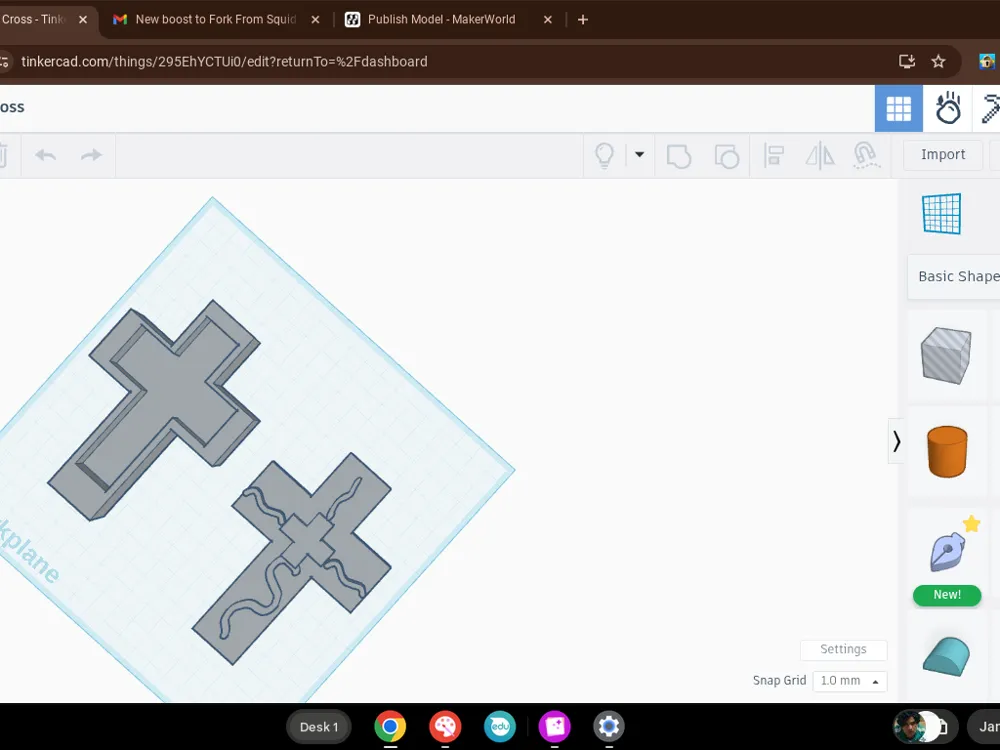Click the Undo arrow

click(45, 155)
